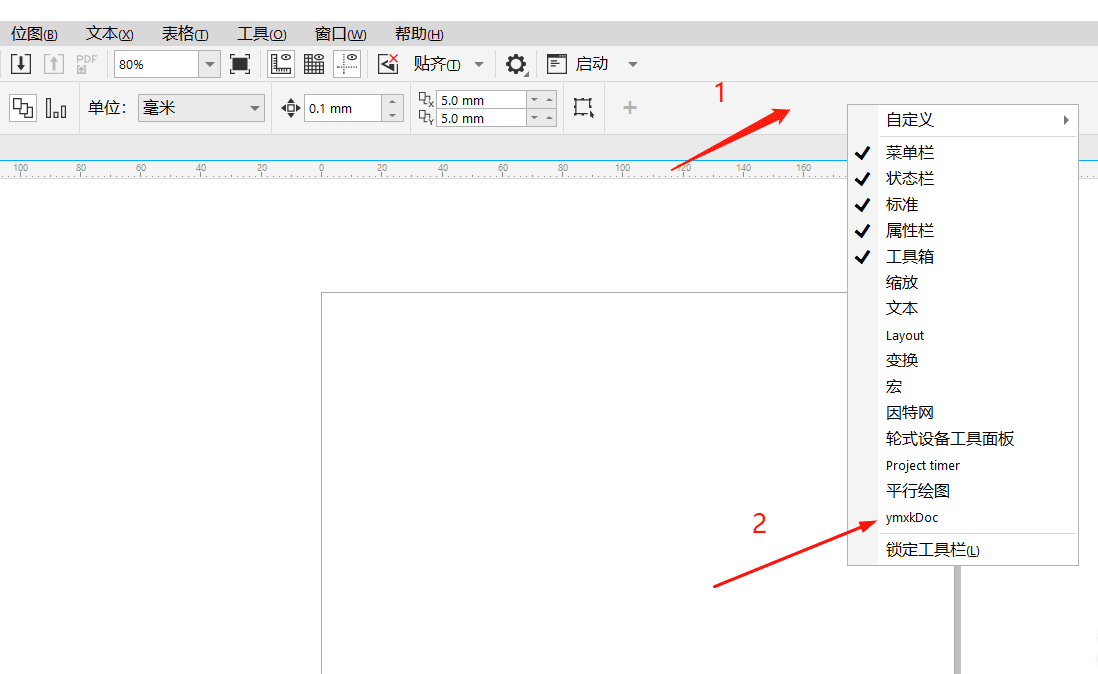Open the 窗口 menu
The height and width of the screenshot is (674, 1098).
coord(340,34)
